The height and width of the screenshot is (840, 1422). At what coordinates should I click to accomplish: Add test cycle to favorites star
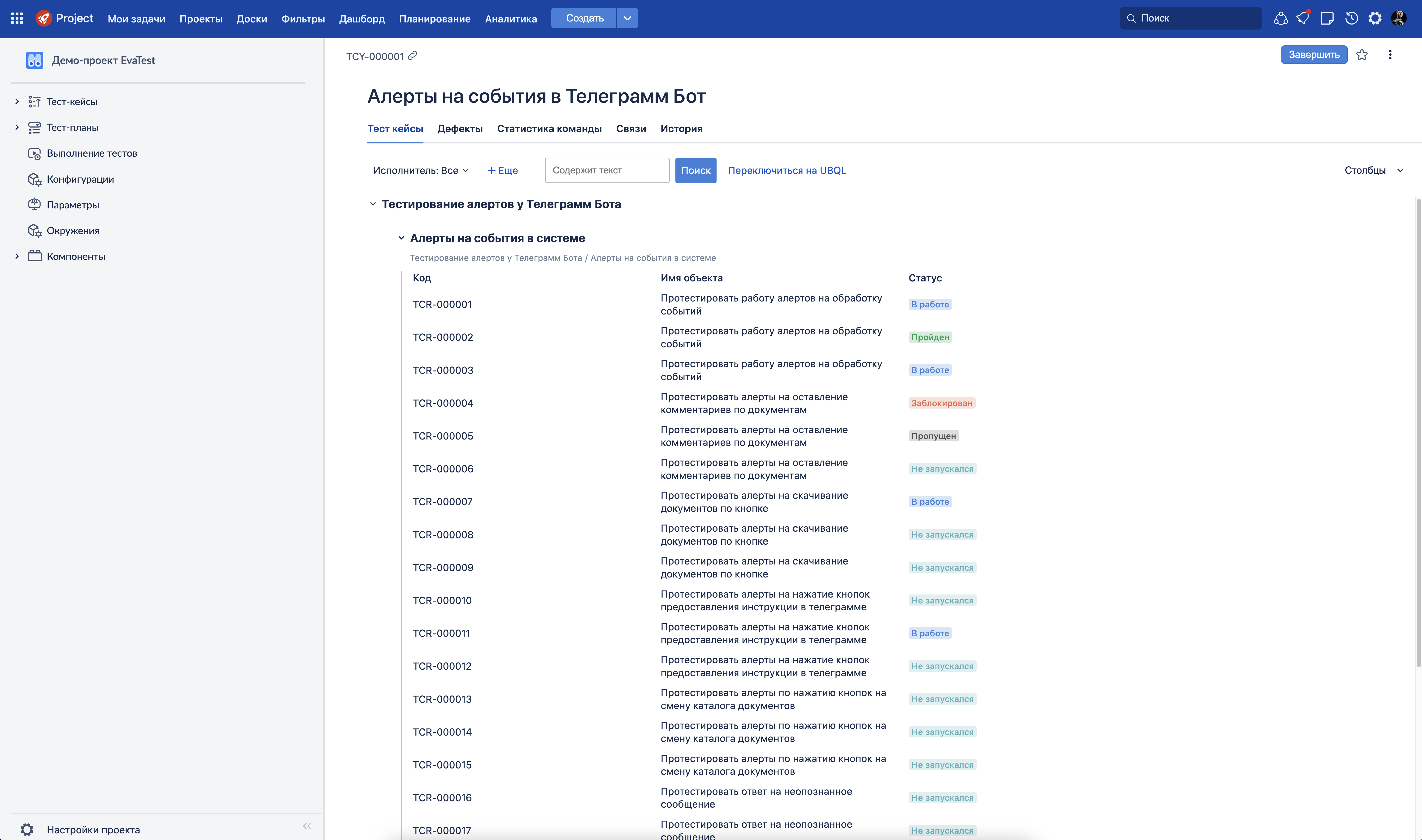point(1362,55)
